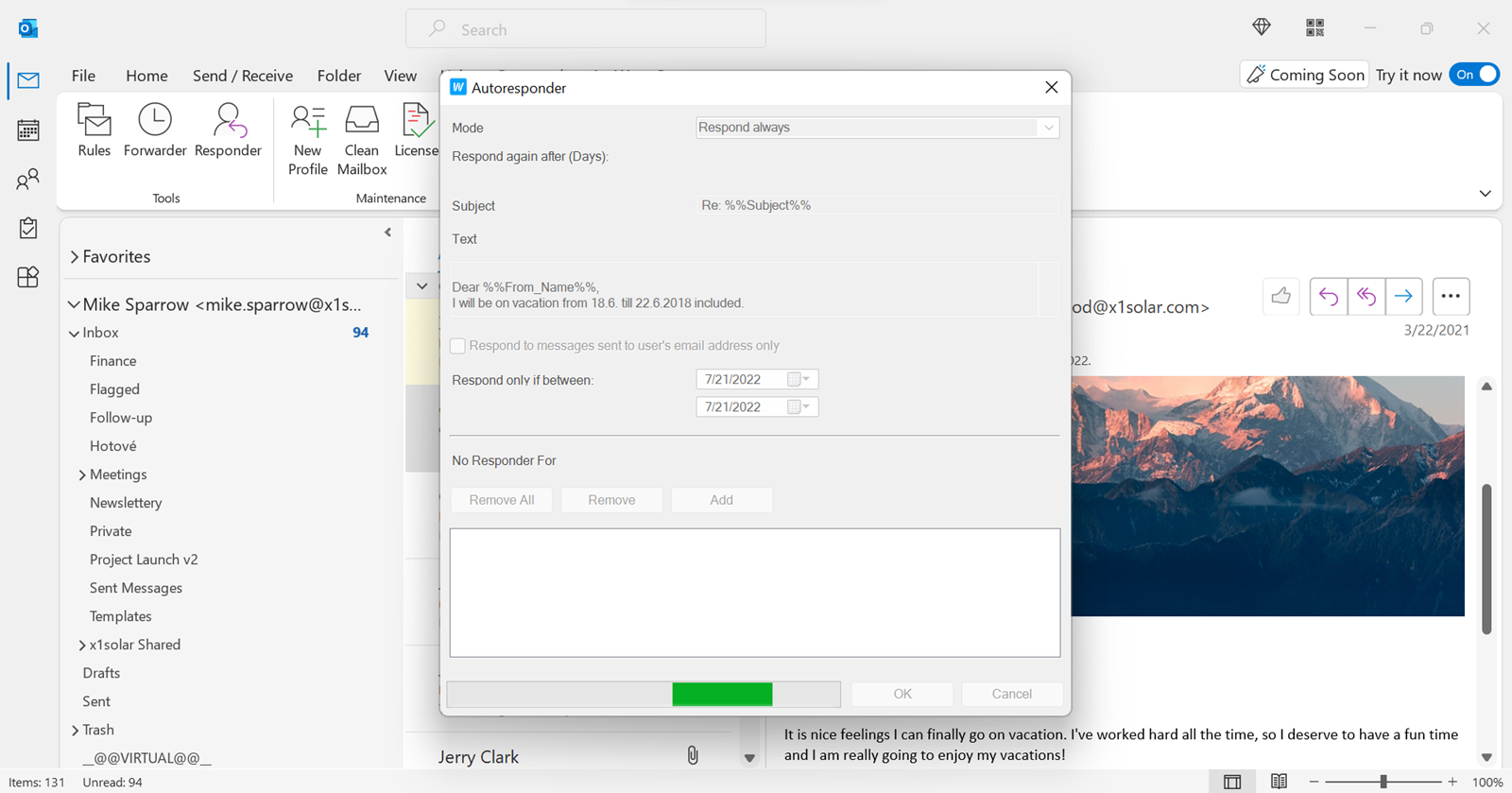Like the message with thumbs up
Image resolution: width=1512 pixels, height=793 pixels.
pos(1281,297)
